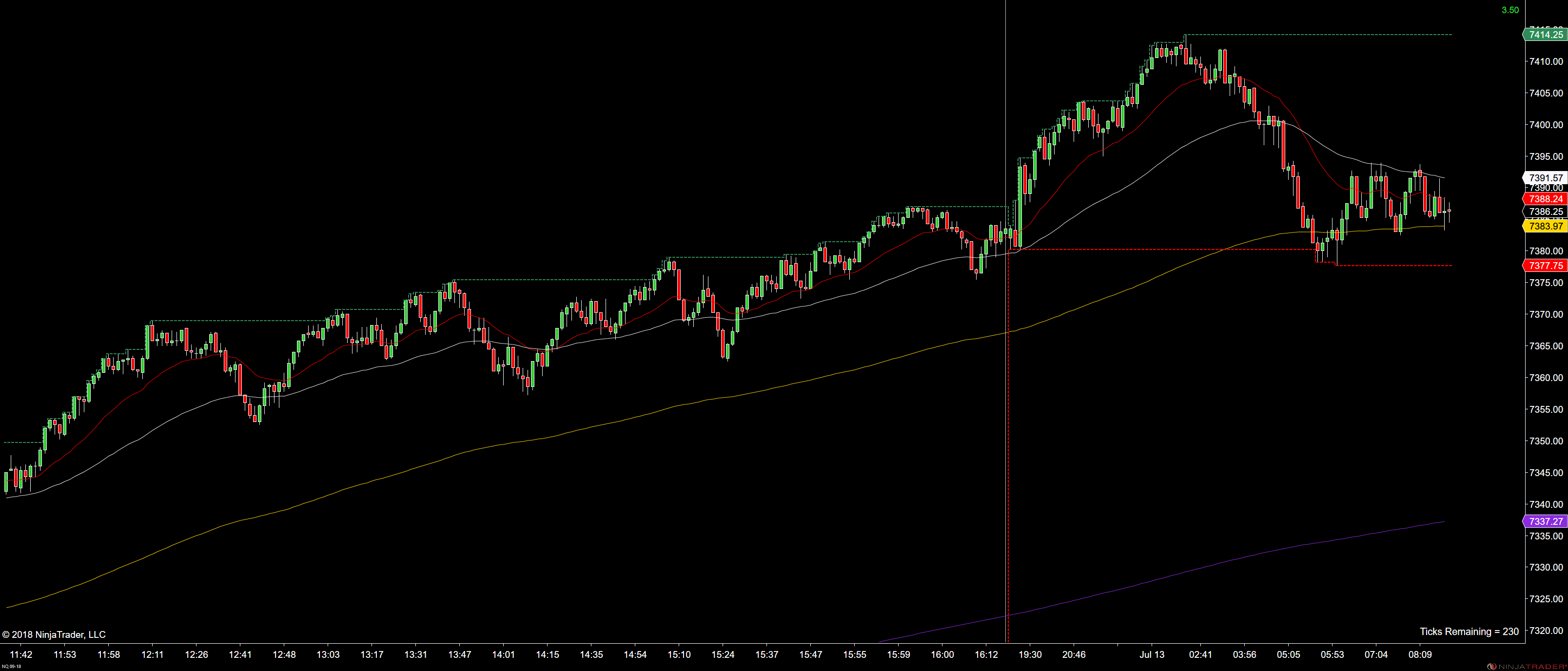Image resolution: width=1568 pixels, height=671 pixels.
Task: Click the 12:41 time axis label
Action: (240, 654)
